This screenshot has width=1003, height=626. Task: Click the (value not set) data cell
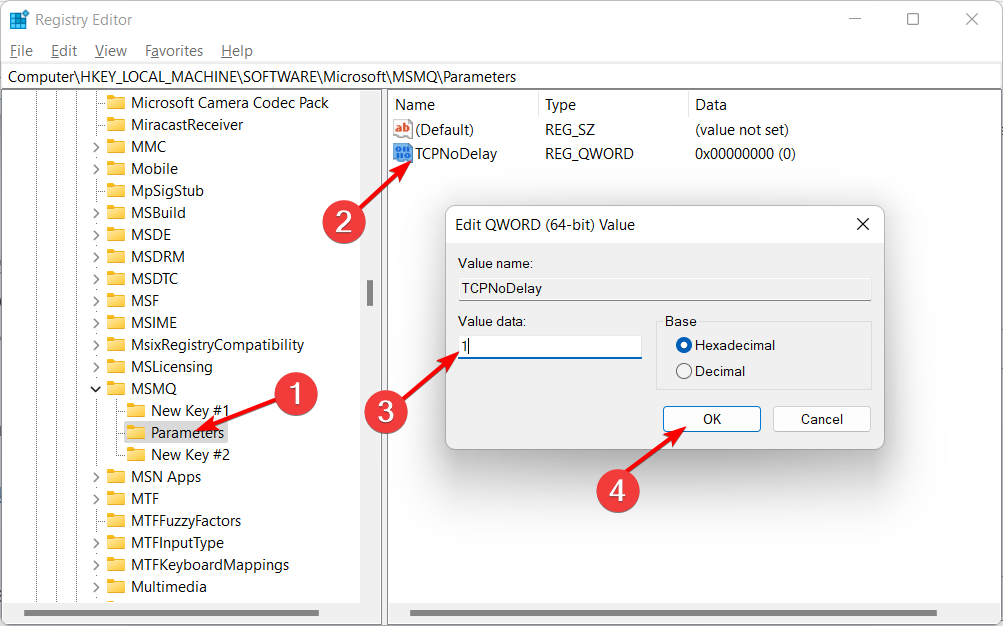click(742, 130)
